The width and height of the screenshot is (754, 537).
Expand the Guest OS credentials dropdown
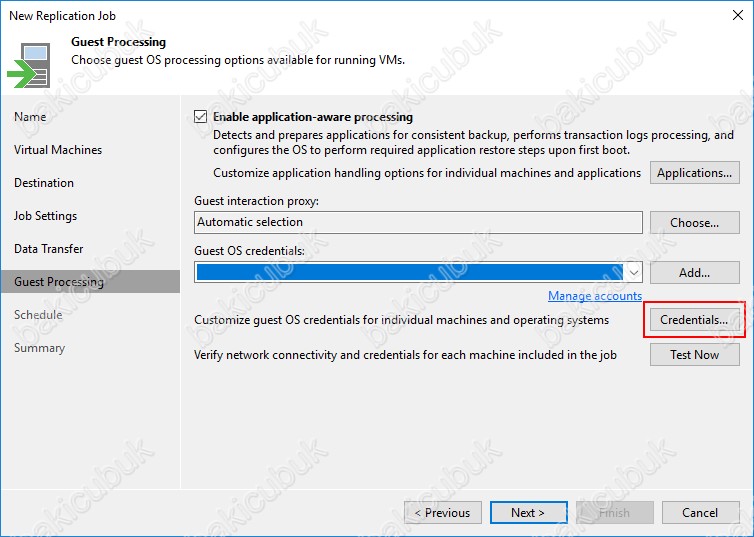tap(632, 272)
